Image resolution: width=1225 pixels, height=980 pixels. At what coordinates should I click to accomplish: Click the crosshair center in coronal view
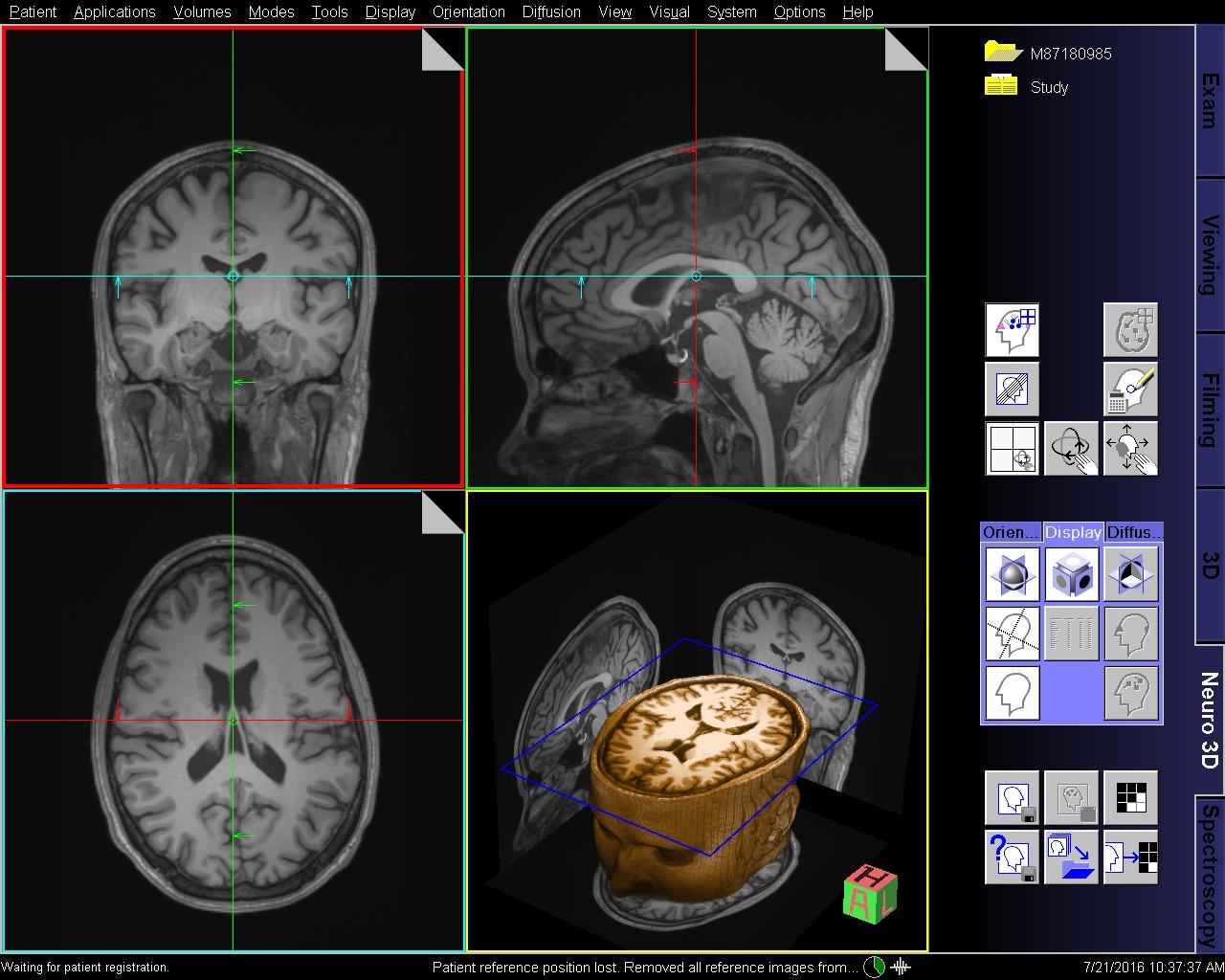233,277
